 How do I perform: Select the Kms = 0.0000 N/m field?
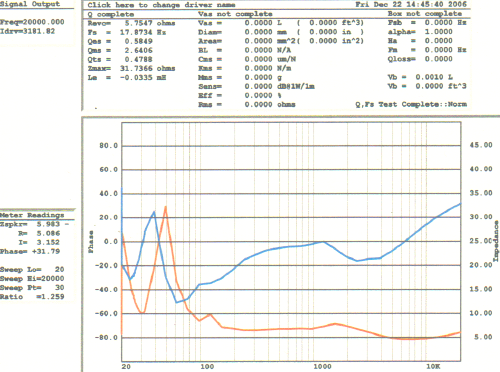point(245,68)
